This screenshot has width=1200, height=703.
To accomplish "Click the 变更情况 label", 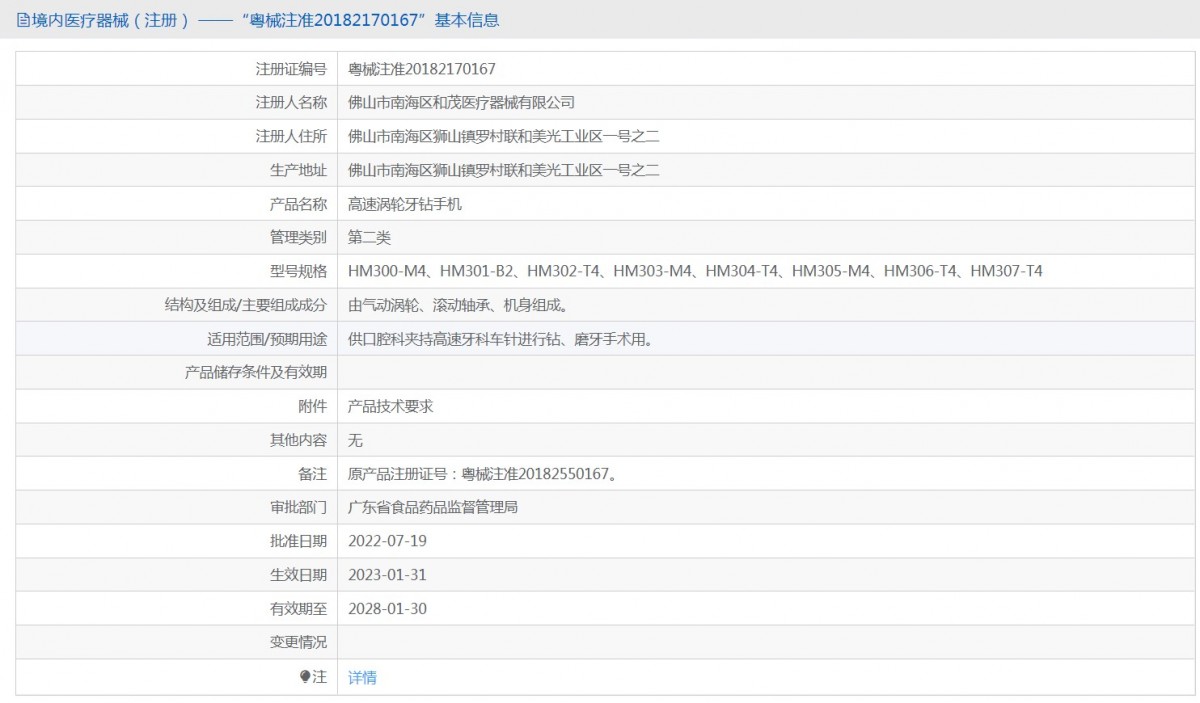I will click(x=298, y=642).
